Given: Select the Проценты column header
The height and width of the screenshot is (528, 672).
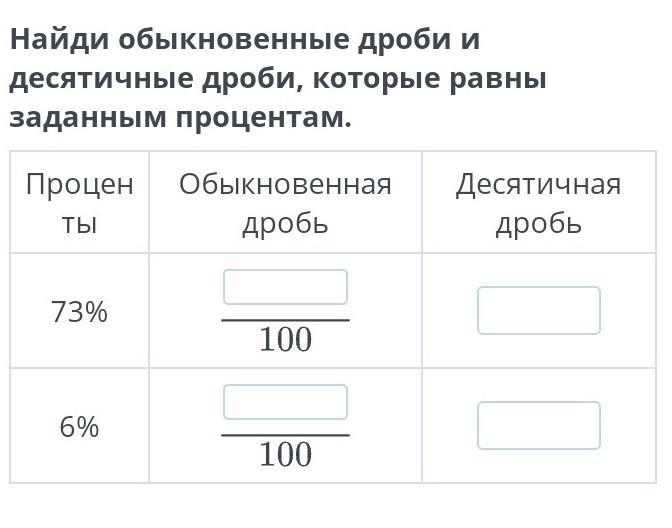Looking at the screenshot, I should [79, 203].
